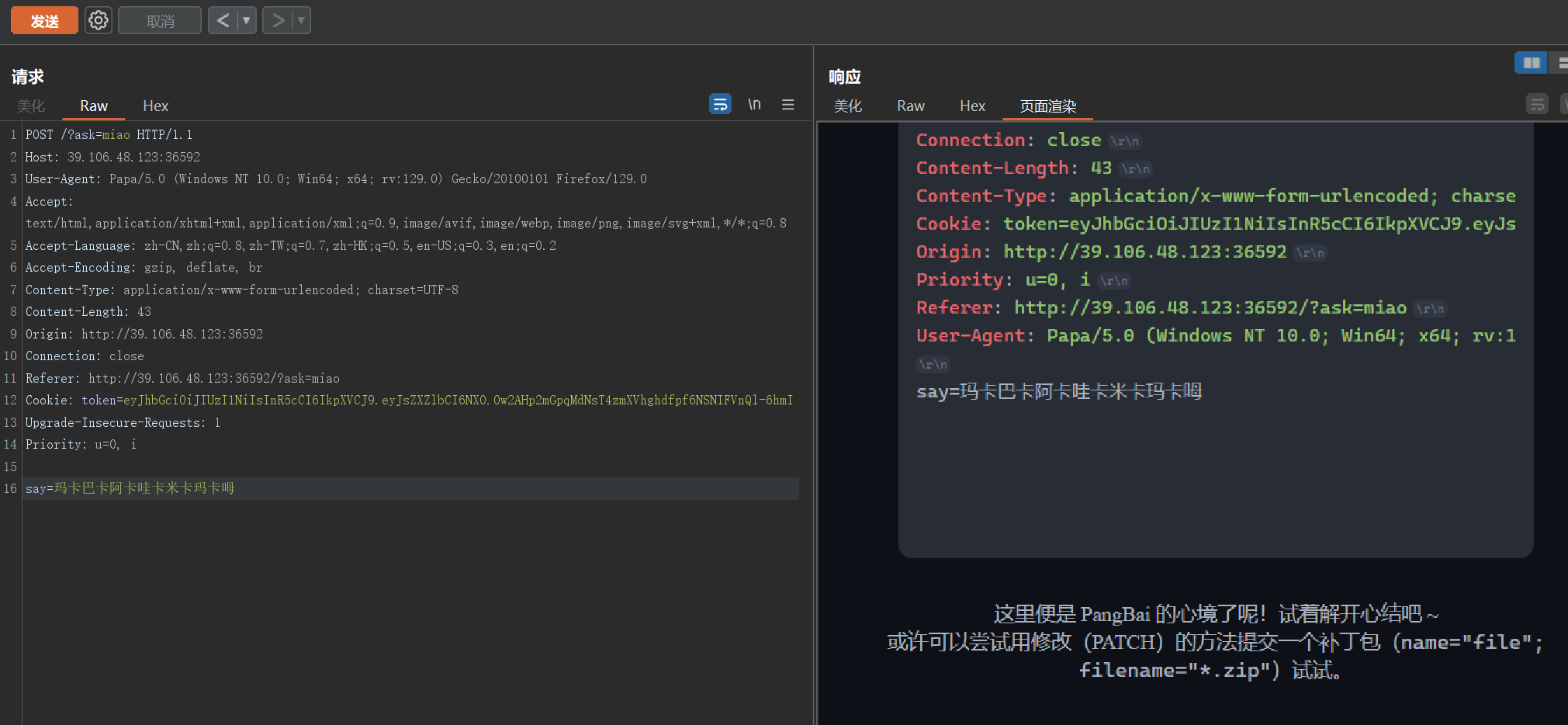Toggle word wrap in the request editor
Image resolution: width=1568 pixels, height=725 pixels.
click(720, 104)
